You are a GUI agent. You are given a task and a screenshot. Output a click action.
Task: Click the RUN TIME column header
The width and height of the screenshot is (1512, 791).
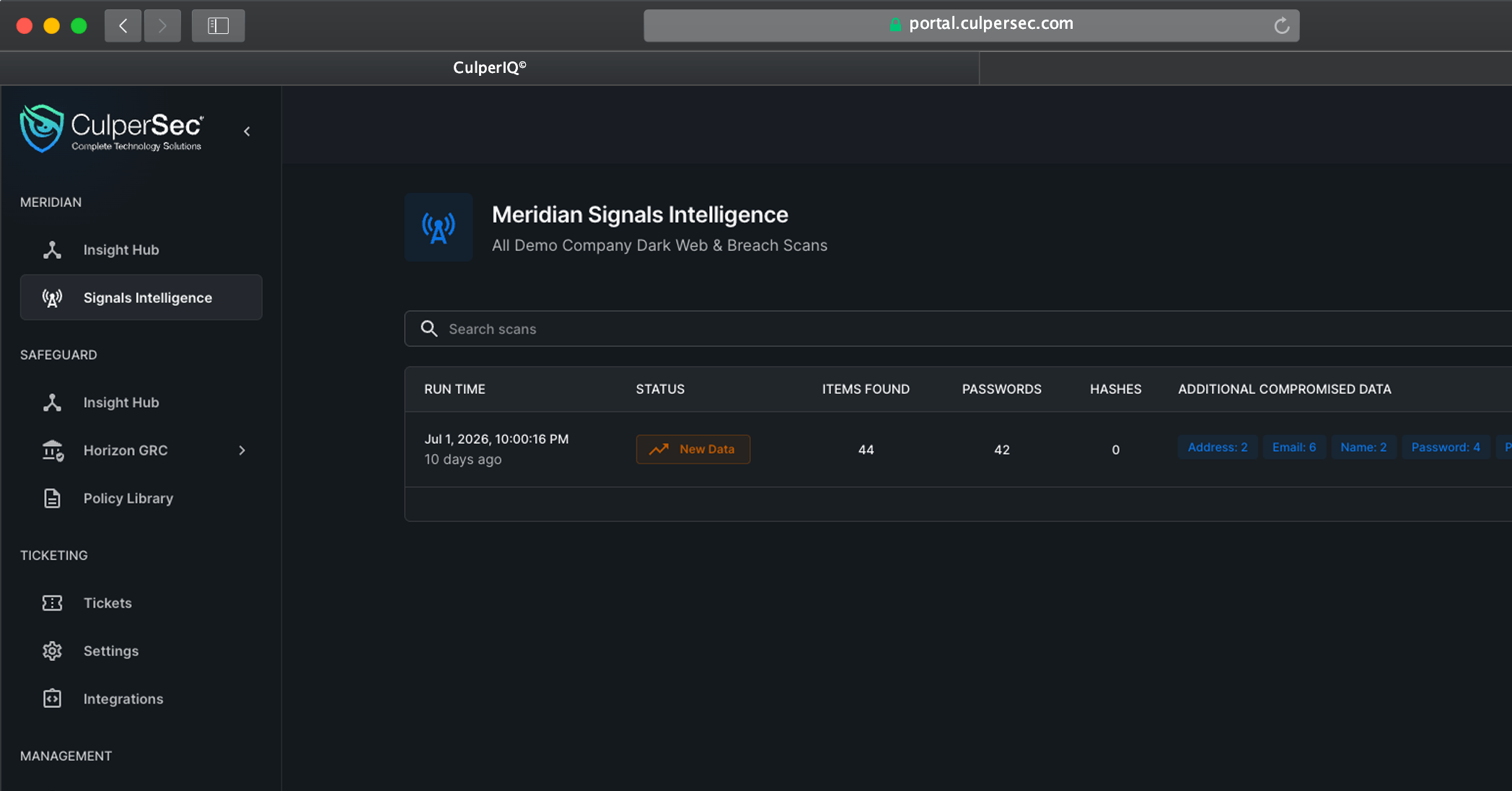pyautogui.click(x=454, y=389)
